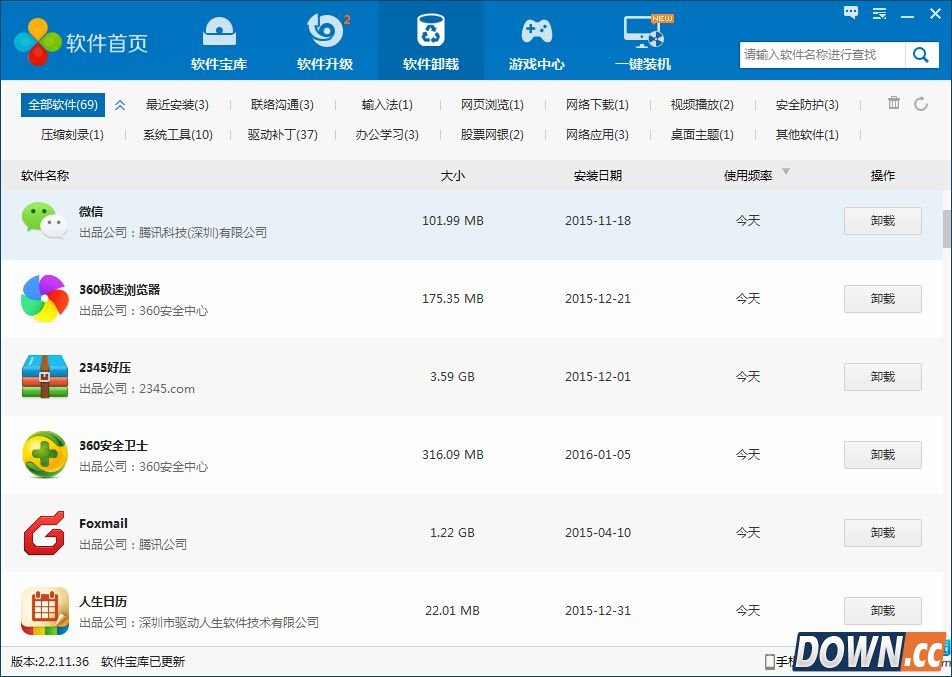Viewport: 952px width, 677px height.
Task: Open the main menu dropdown
Action: tap(879, 13)
